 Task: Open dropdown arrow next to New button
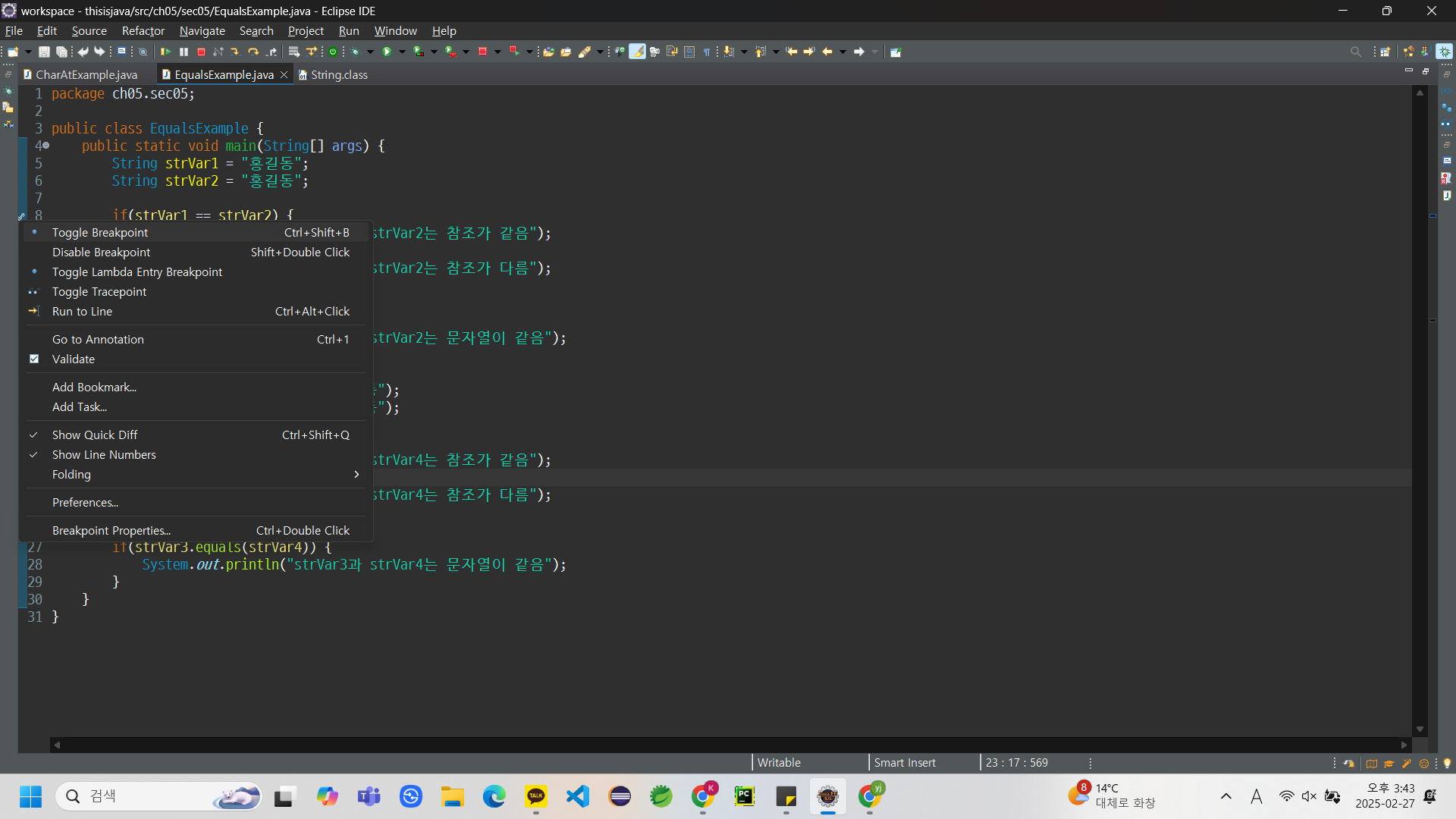coord(28,52)
